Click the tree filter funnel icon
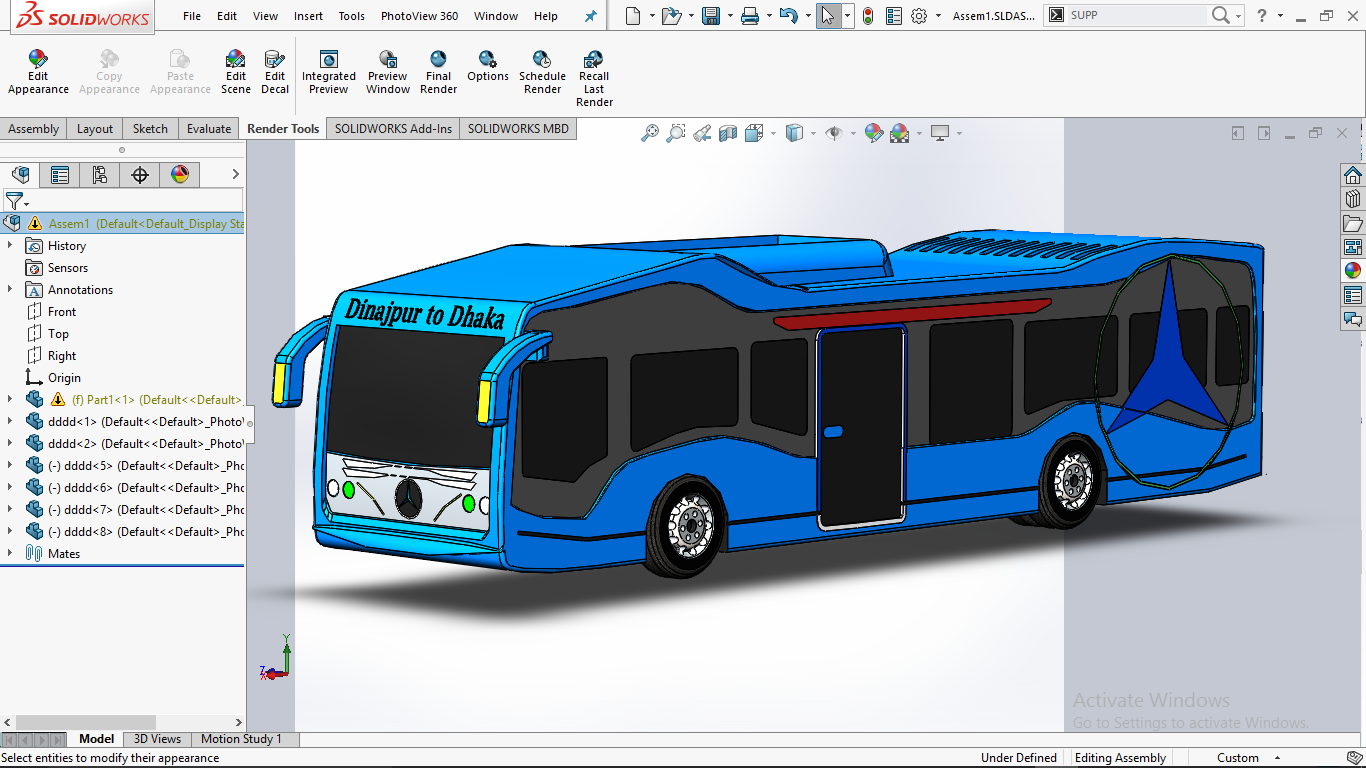 (14, 201)
